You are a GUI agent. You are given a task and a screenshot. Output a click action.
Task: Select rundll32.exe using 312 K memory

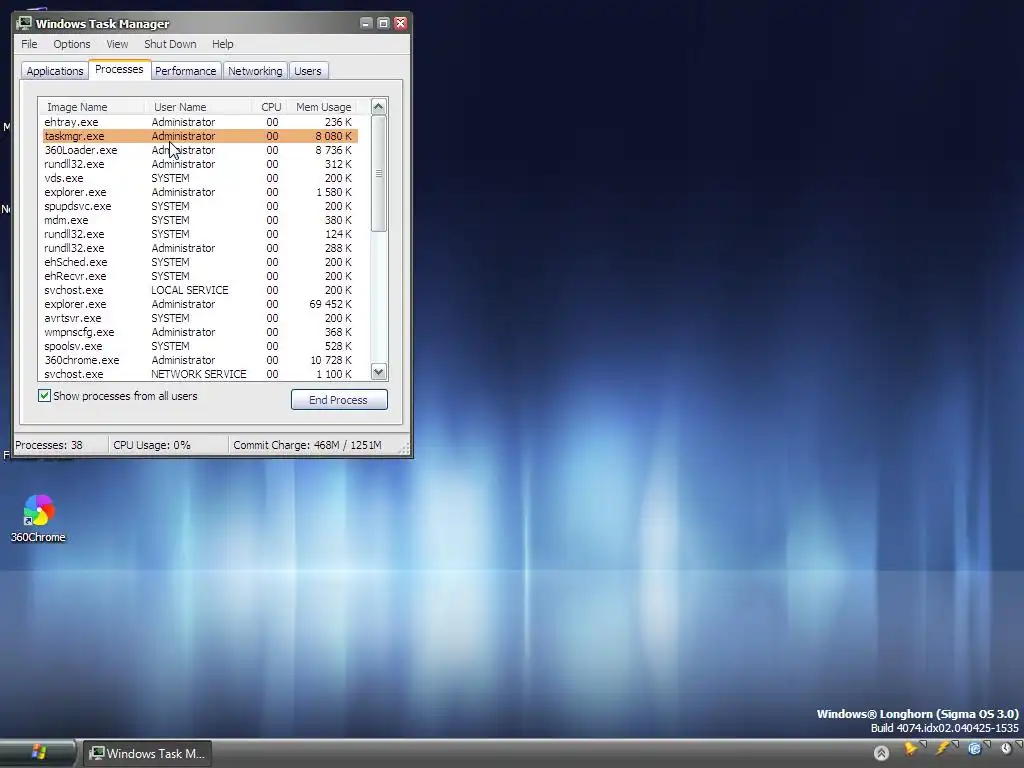pos(200,164)
